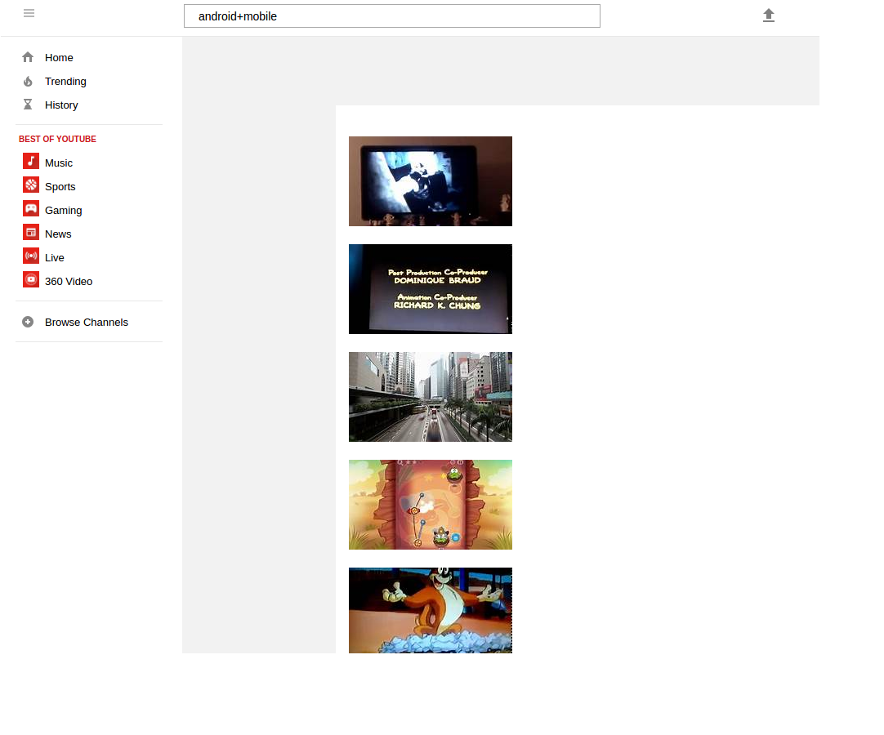Select Live under Best of YouTube
The image size is (884, 735).
(x=55, y=258)
